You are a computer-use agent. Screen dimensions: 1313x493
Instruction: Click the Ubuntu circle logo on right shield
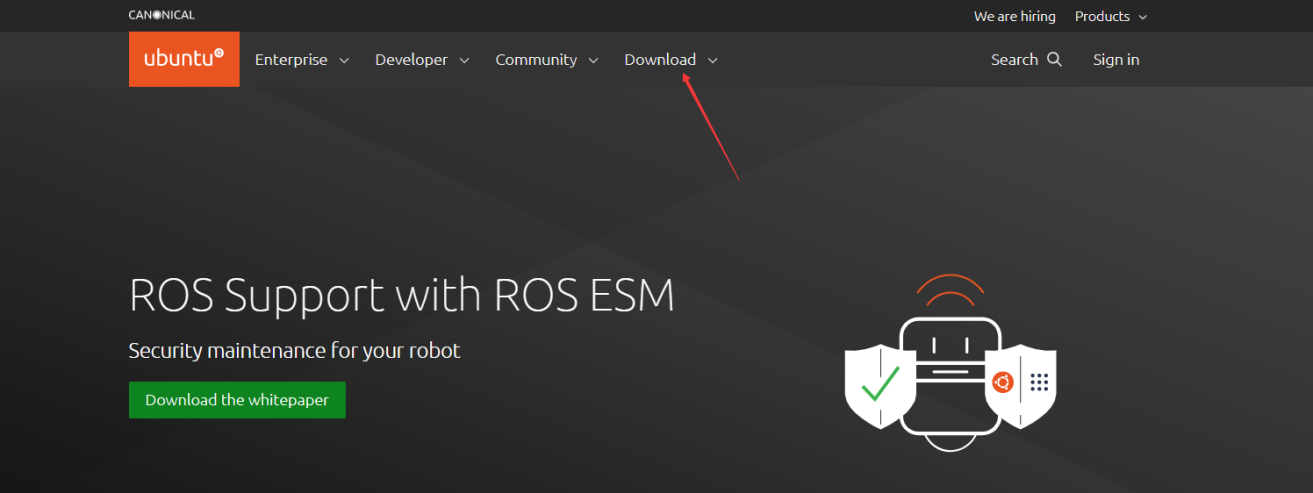click(x=1002, y=382)
